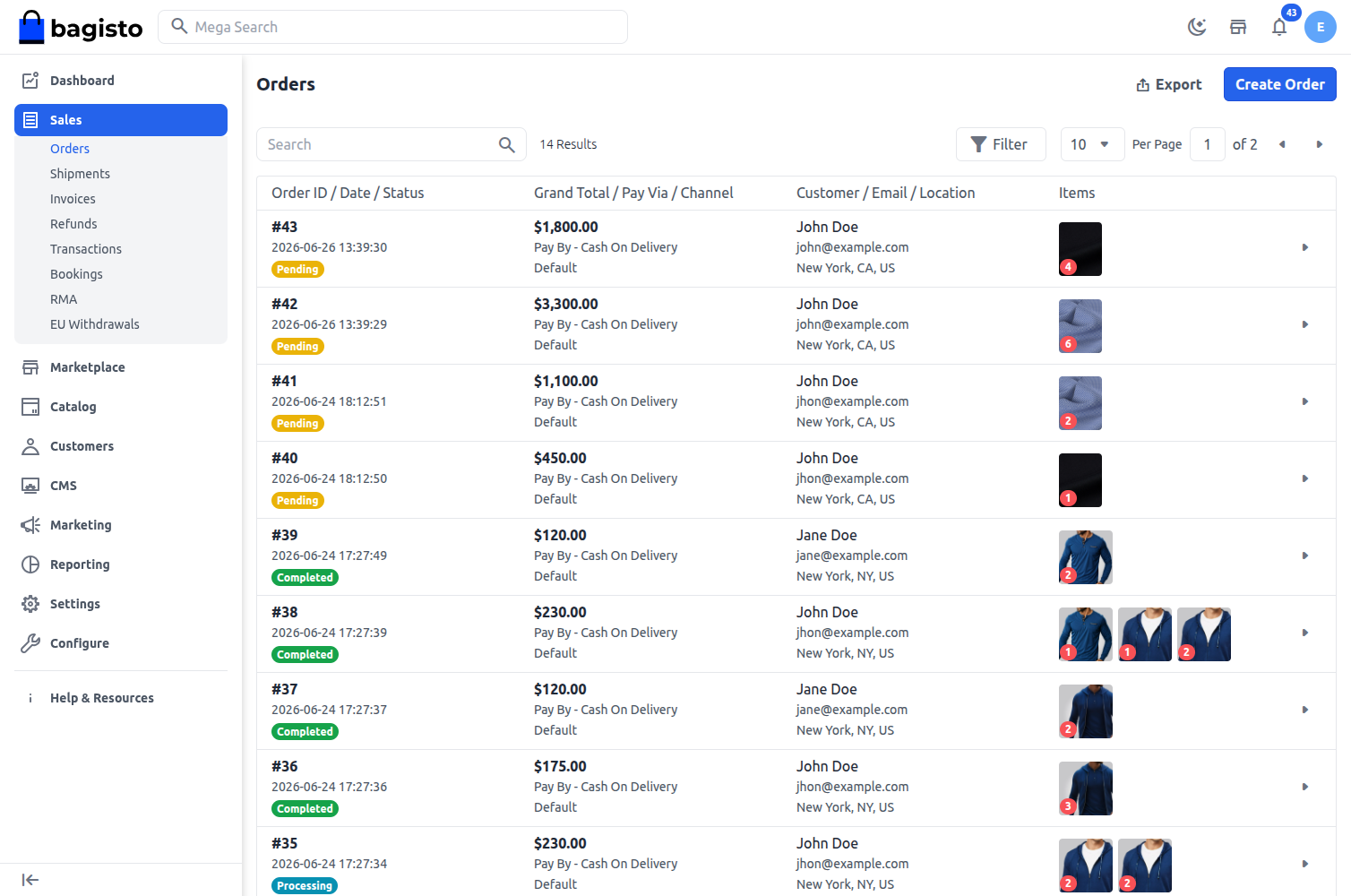Viewport: 1351px width, 896px height.
Task: Click order #39 item thumbnail
Action: (x=1086, y=557)
